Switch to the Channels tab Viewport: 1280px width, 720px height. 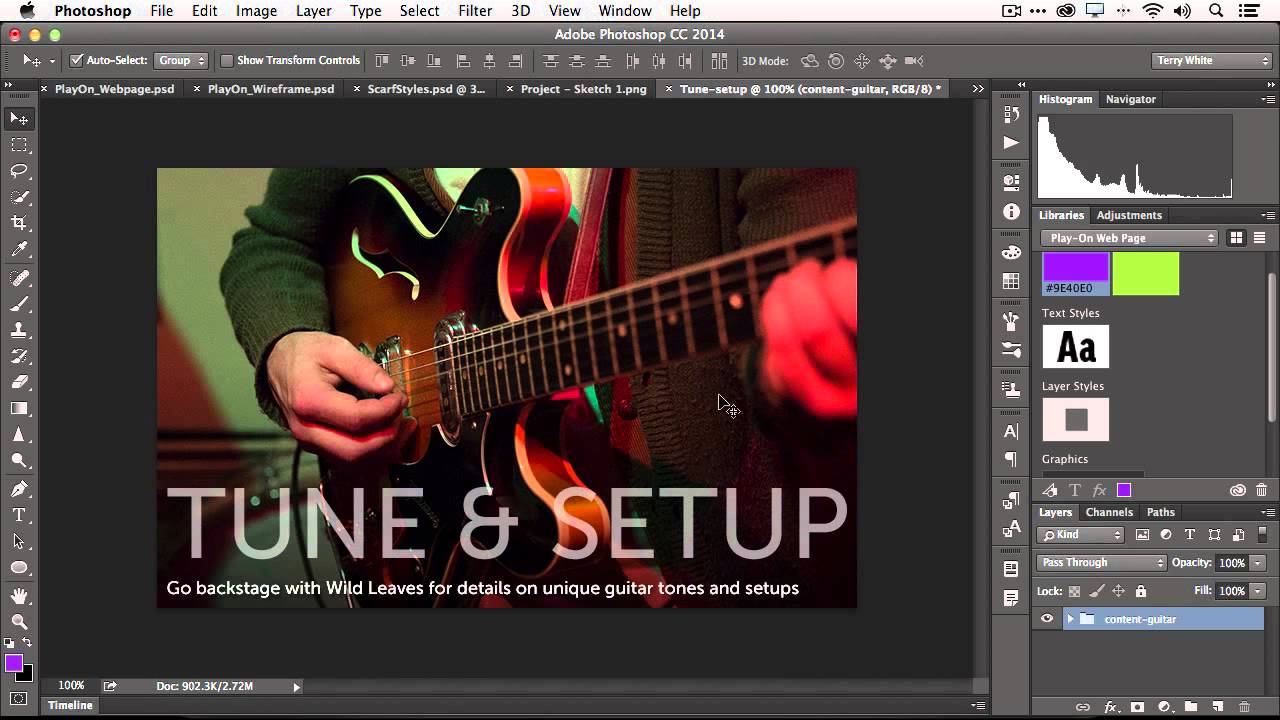click(1109, 512)
